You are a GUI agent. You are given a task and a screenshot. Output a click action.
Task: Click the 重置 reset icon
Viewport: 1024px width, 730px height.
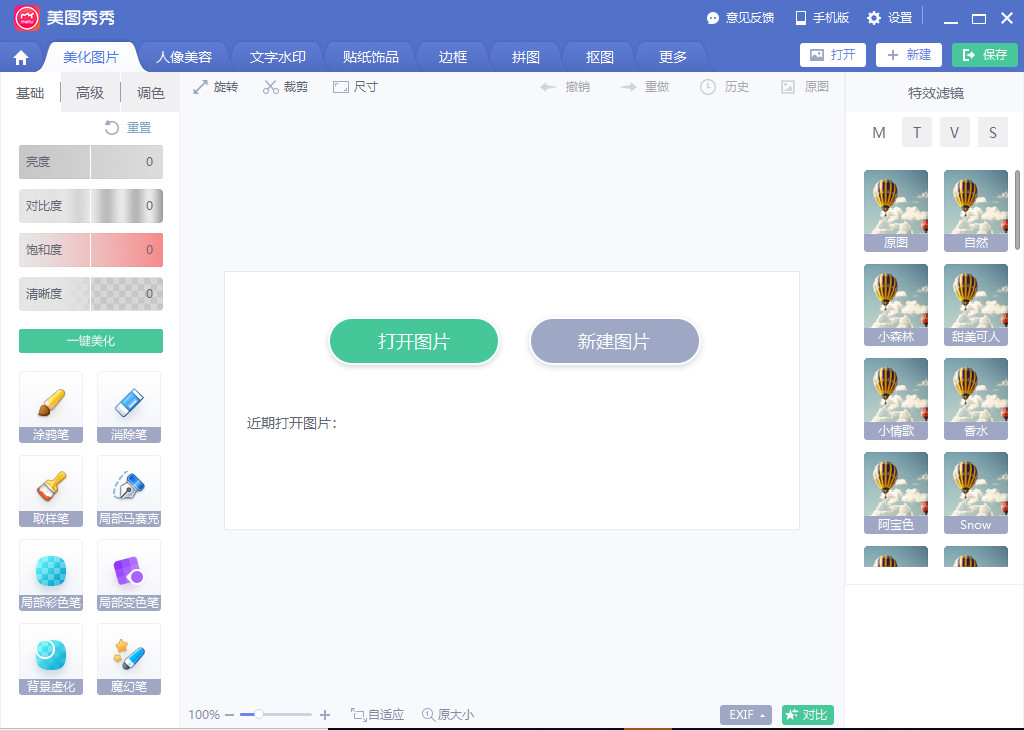click(112, 127)
